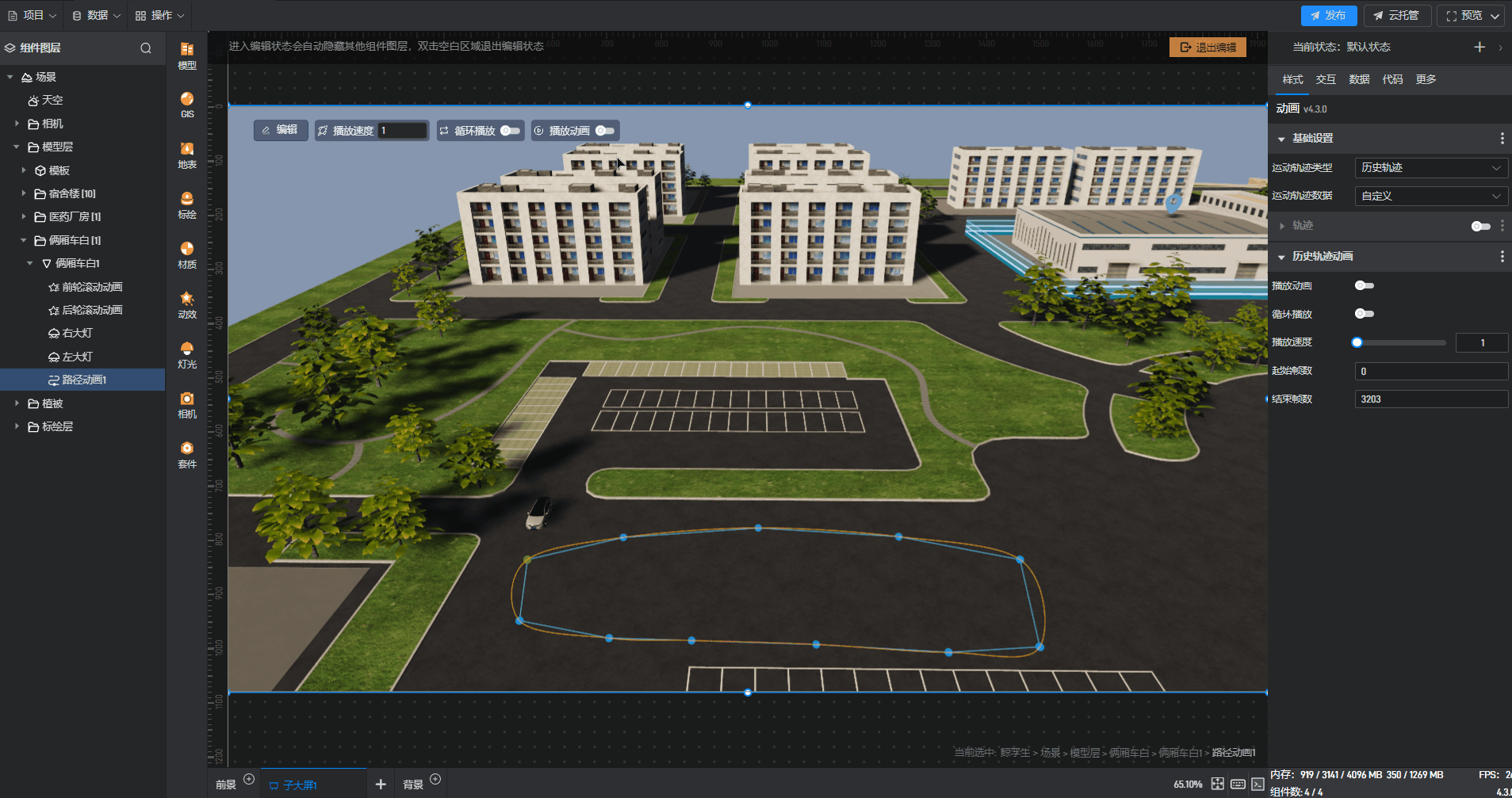This screenshot has height=798, width=1512.
Task: Open the 地表 terrain component icon
Action: (187, 155)
